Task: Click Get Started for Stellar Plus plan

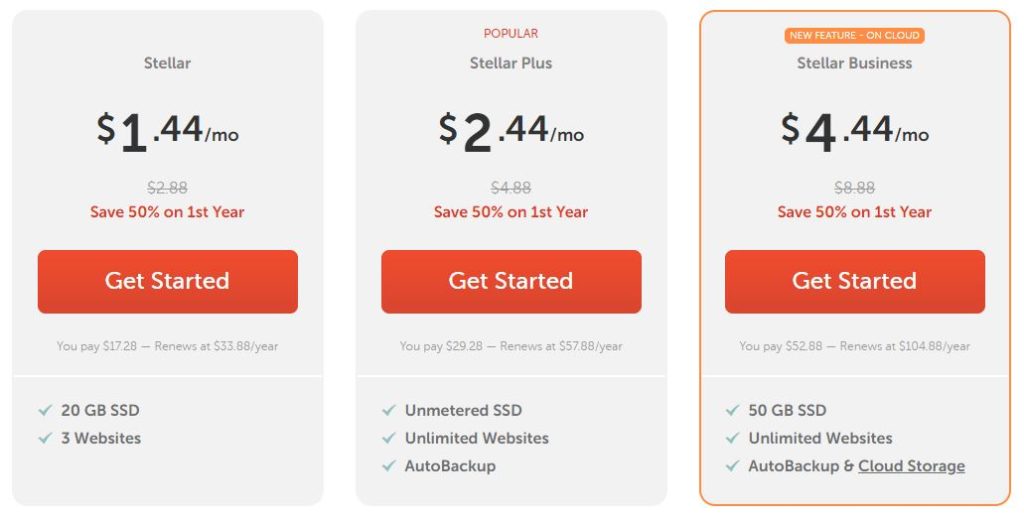Action: coord(511,282)
